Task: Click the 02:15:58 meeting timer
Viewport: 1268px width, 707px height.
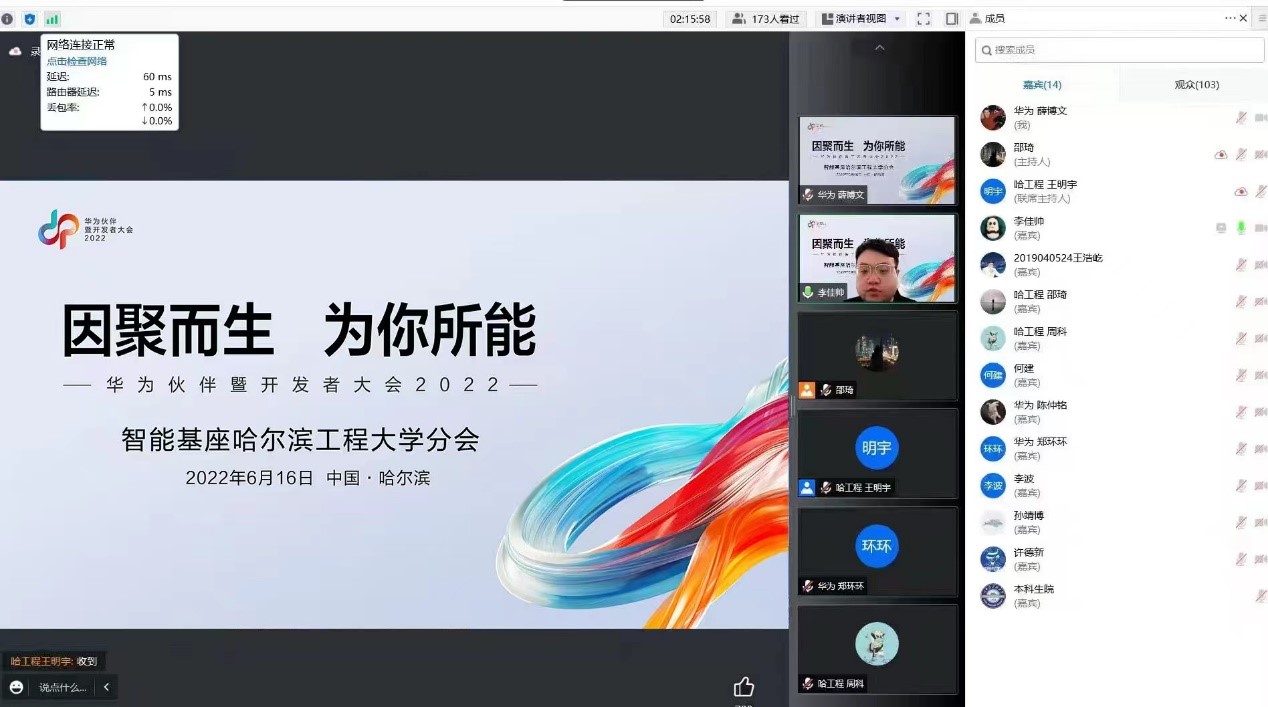Action: pyautogui.click(x=690, y=19)
